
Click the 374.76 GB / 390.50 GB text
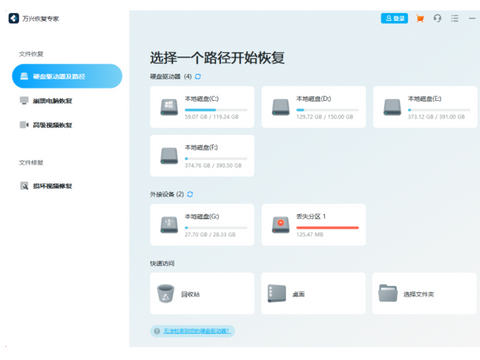213,165
